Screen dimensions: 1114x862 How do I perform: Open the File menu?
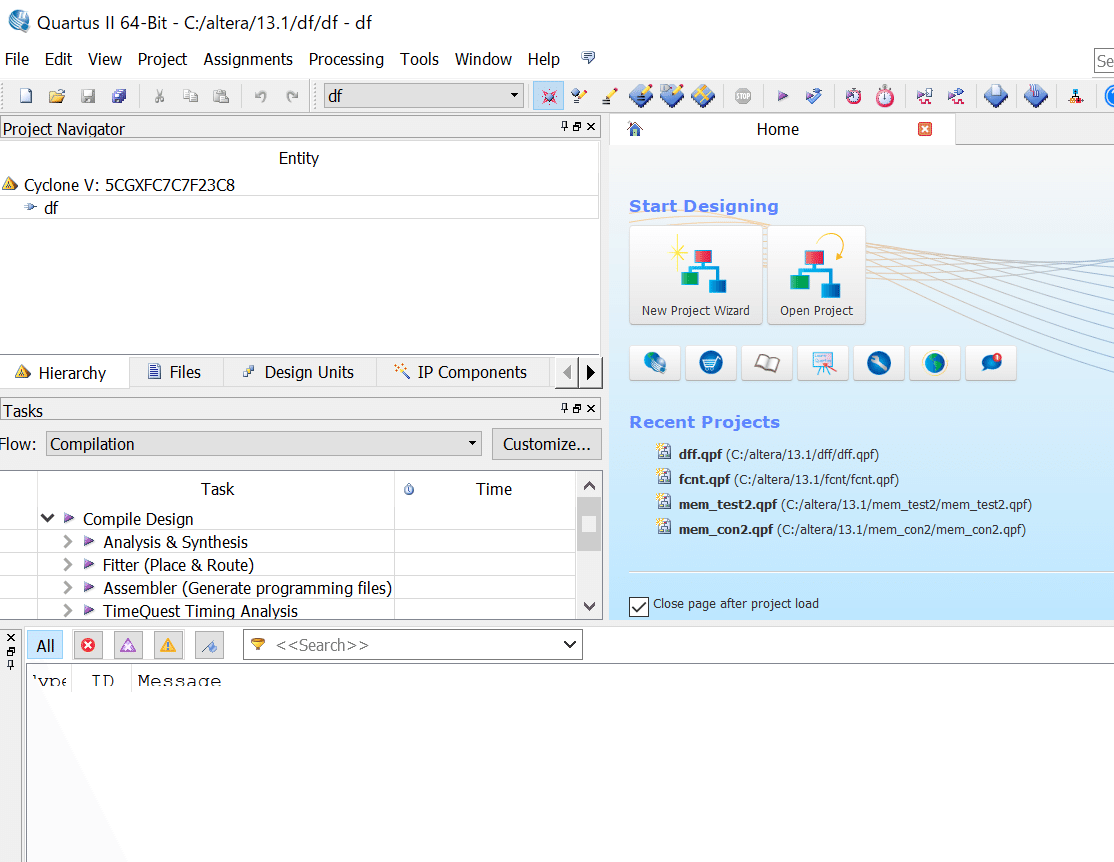coord(17,59)
